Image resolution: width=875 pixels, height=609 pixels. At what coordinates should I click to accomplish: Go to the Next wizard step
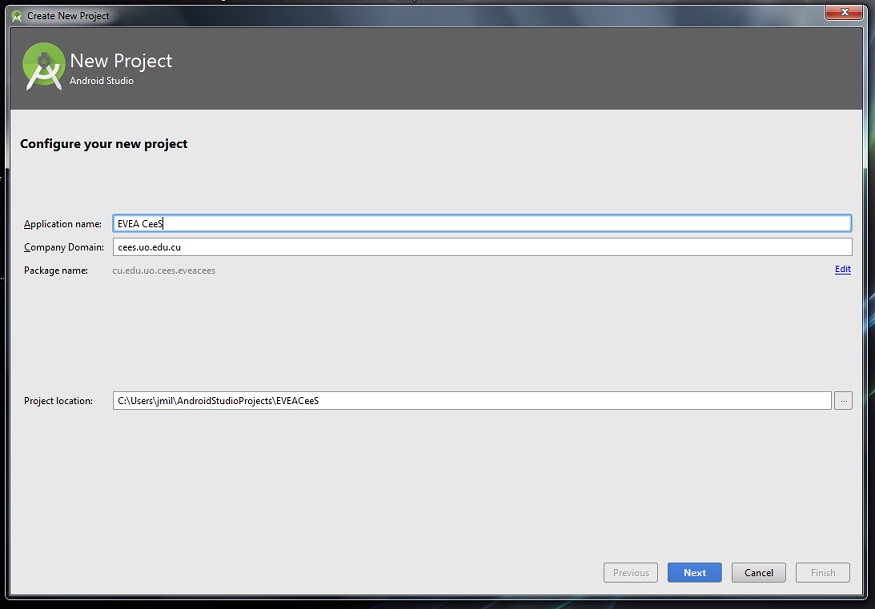pos(694,572)
